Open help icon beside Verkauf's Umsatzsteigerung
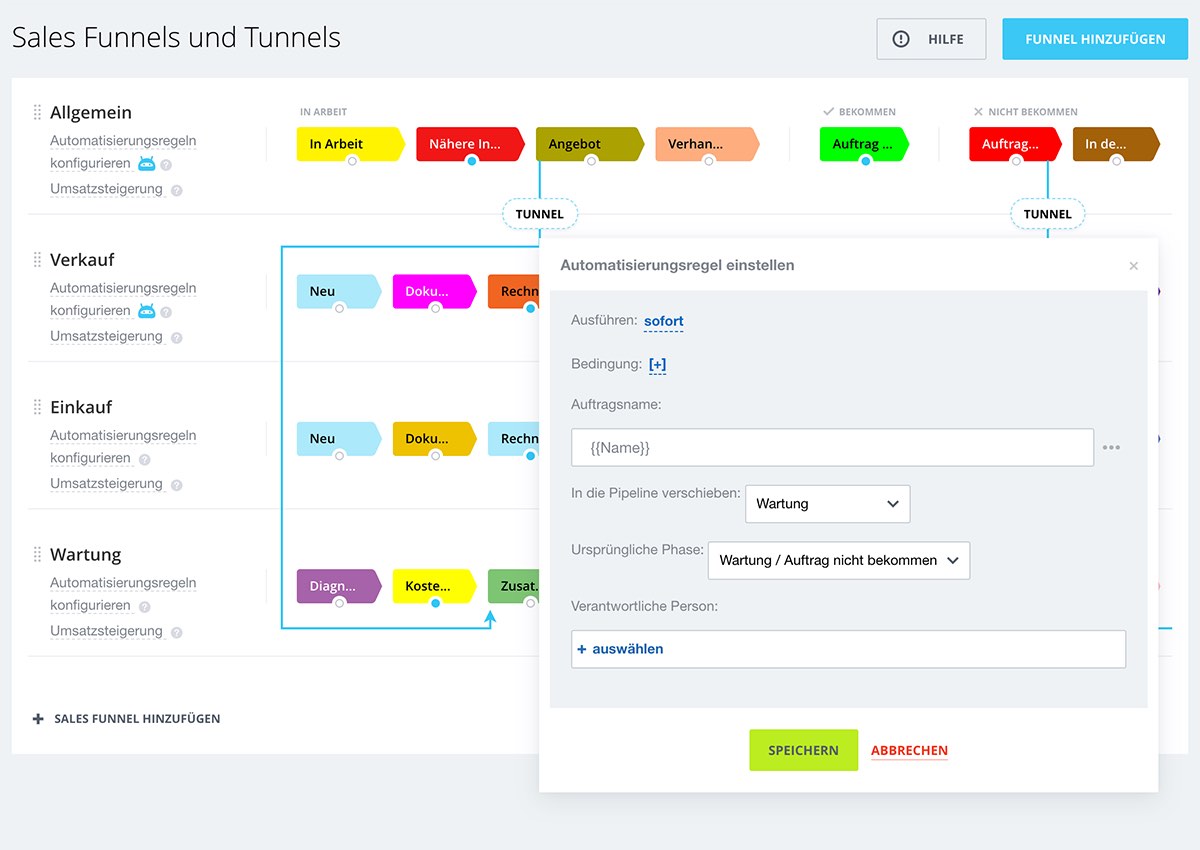Viewport: 1200px width, 850px height. coord(177,337)
